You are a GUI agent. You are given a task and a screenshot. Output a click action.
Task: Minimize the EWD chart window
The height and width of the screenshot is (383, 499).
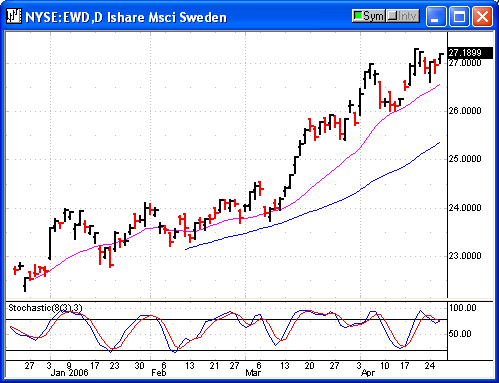(436, 16)
